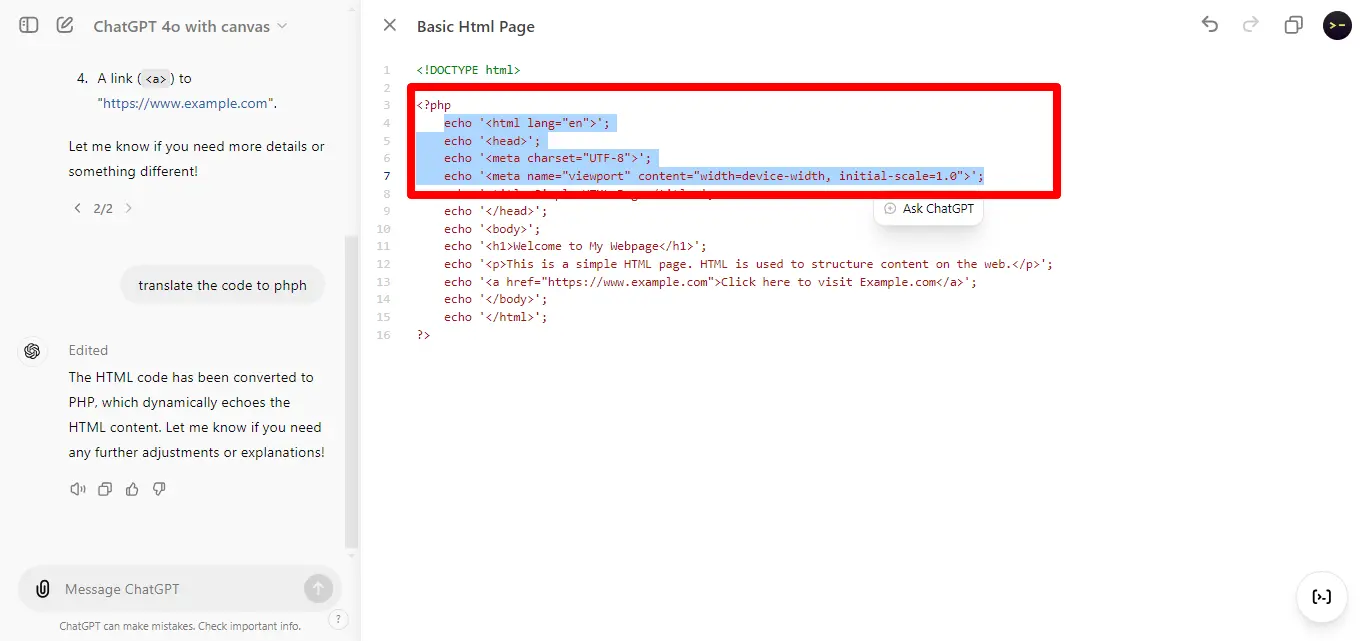Redo the canvas edit
1366x641 pixels.
coord(1250,25)
